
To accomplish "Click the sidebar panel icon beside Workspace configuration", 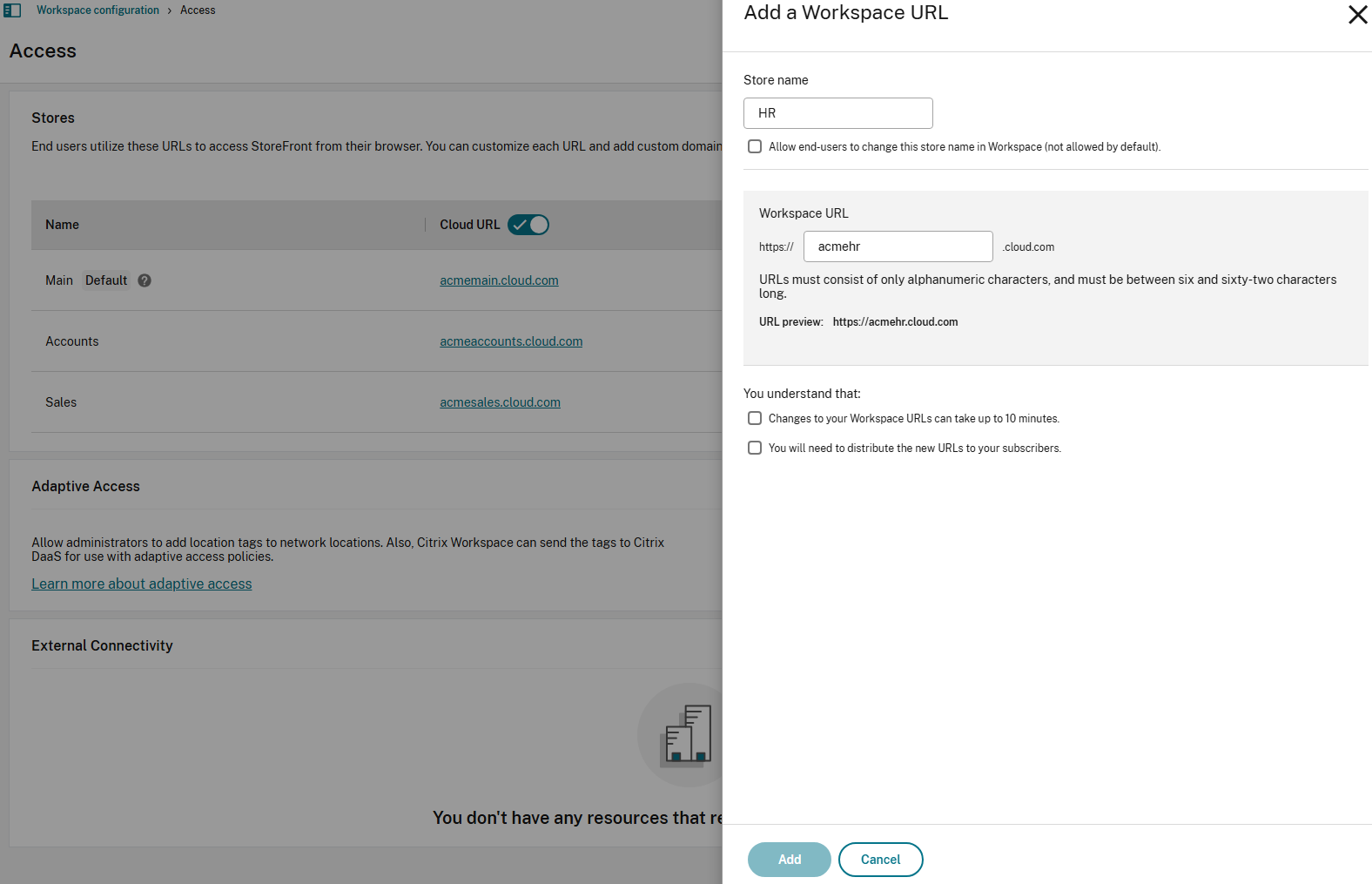I will [12, 10].
